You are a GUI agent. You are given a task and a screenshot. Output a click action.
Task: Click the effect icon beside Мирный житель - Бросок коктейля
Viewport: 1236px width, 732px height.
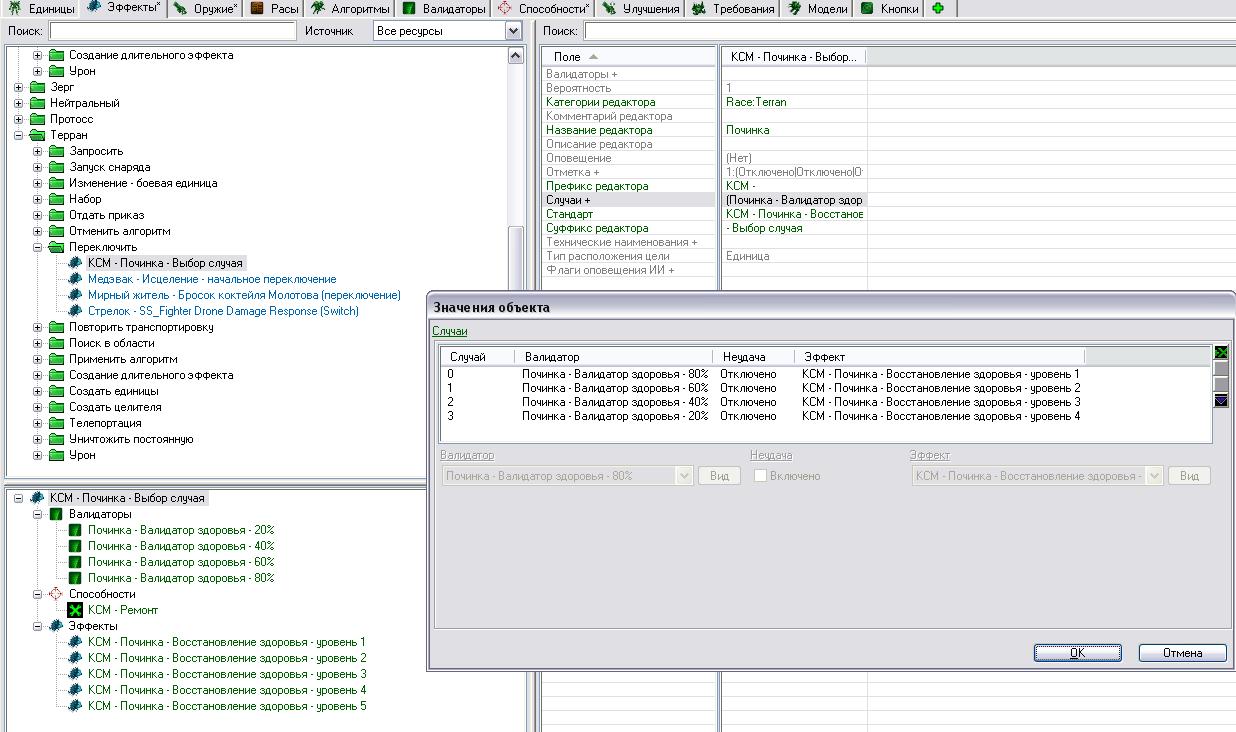(x=76, y=295)
